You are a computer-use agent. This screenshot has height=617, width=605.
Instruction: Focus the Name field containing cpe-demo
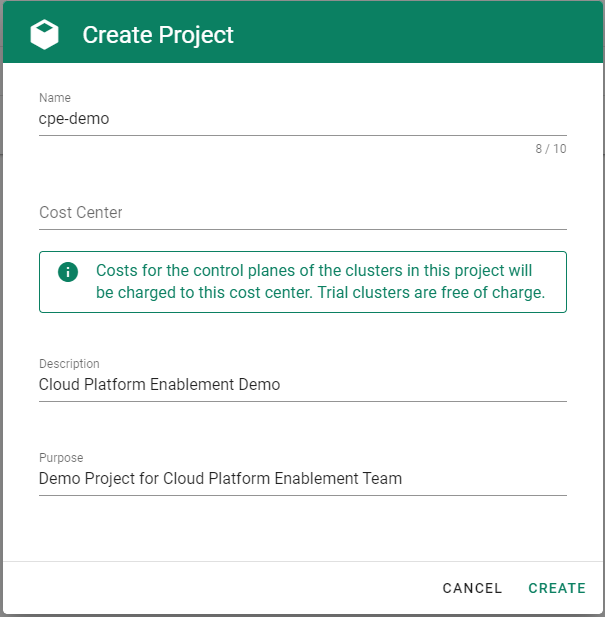coord(300,119)
